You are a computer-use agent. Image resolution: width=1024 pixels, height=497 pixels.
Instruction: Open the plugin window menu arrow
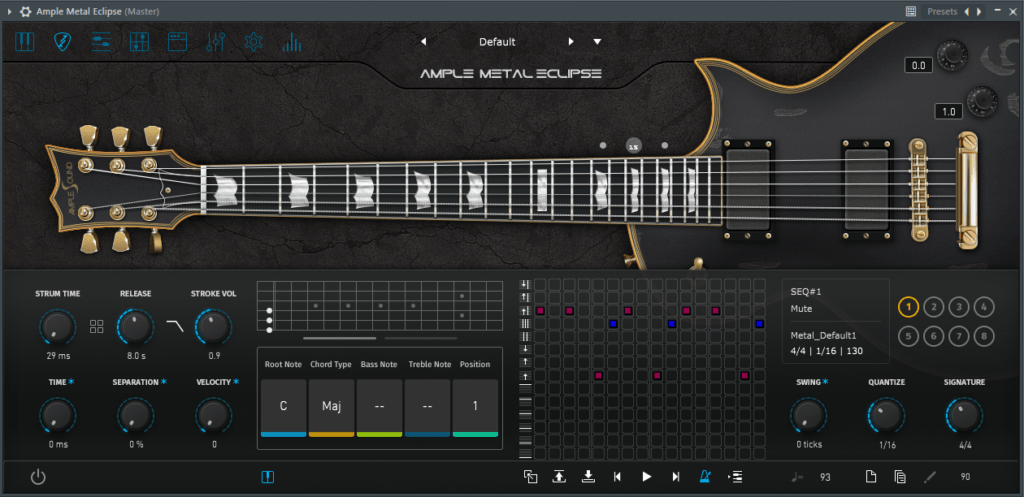(x=9, y=12)
